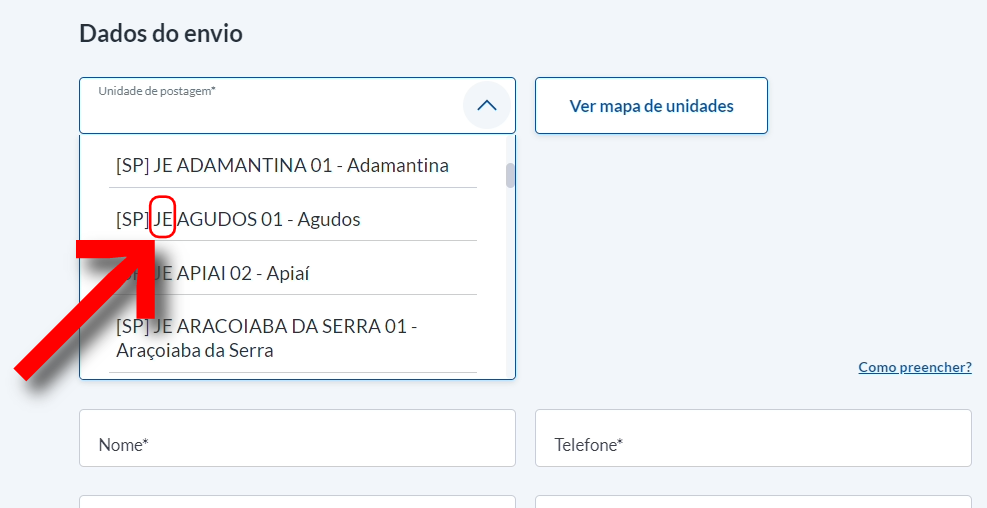Click the [SP] tag of the Adamantina option
This screenshot has width=987, height=508.
(132, 165)
